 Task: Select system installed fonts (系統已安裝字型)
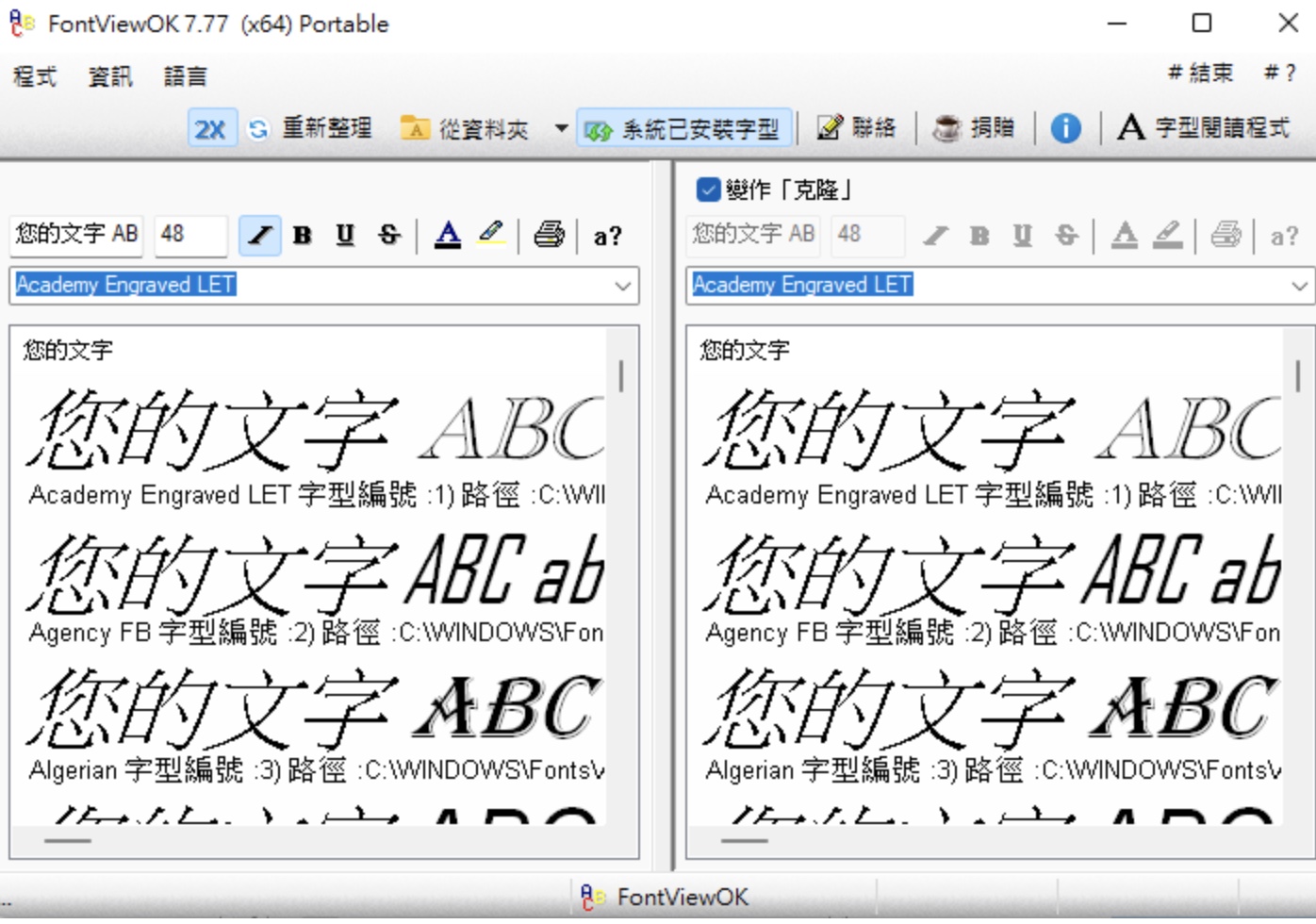click(683, 129)
